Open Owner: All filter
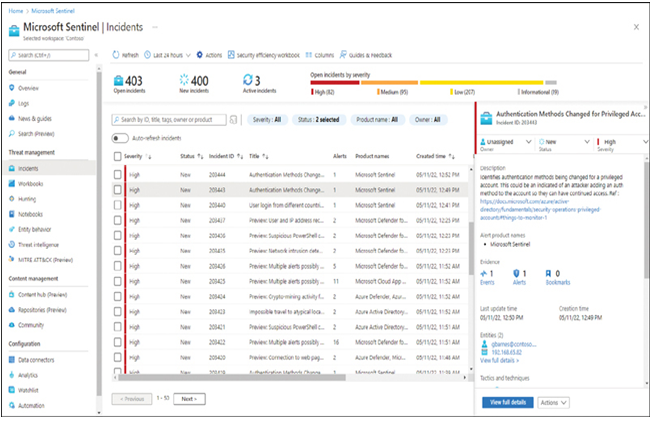 click(428, 120)
